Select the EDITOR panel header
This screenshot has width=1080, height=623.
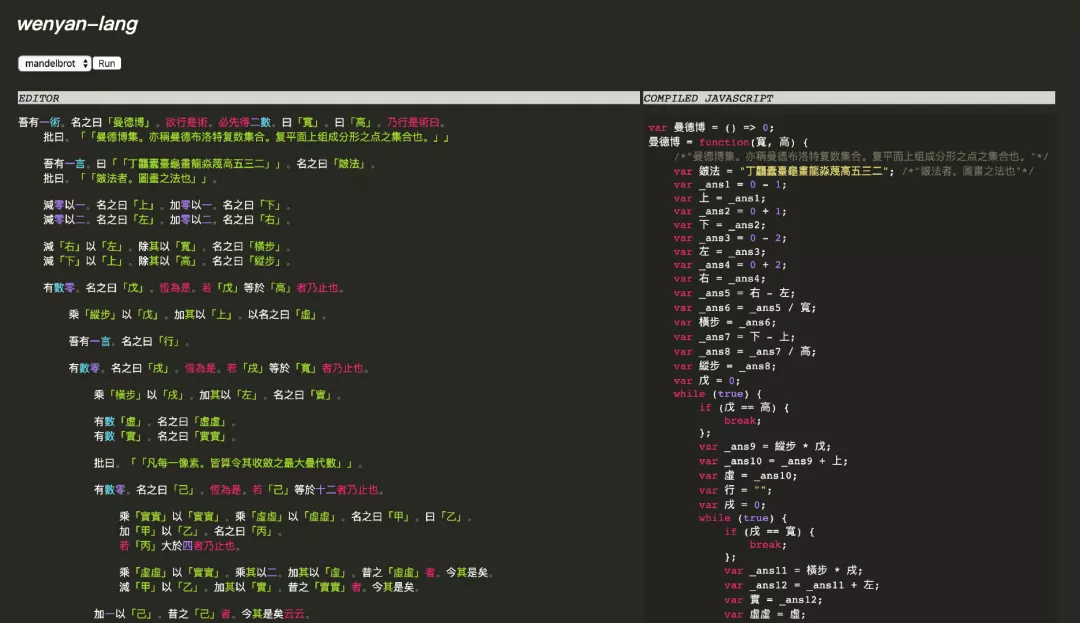[x=329, y=98]
